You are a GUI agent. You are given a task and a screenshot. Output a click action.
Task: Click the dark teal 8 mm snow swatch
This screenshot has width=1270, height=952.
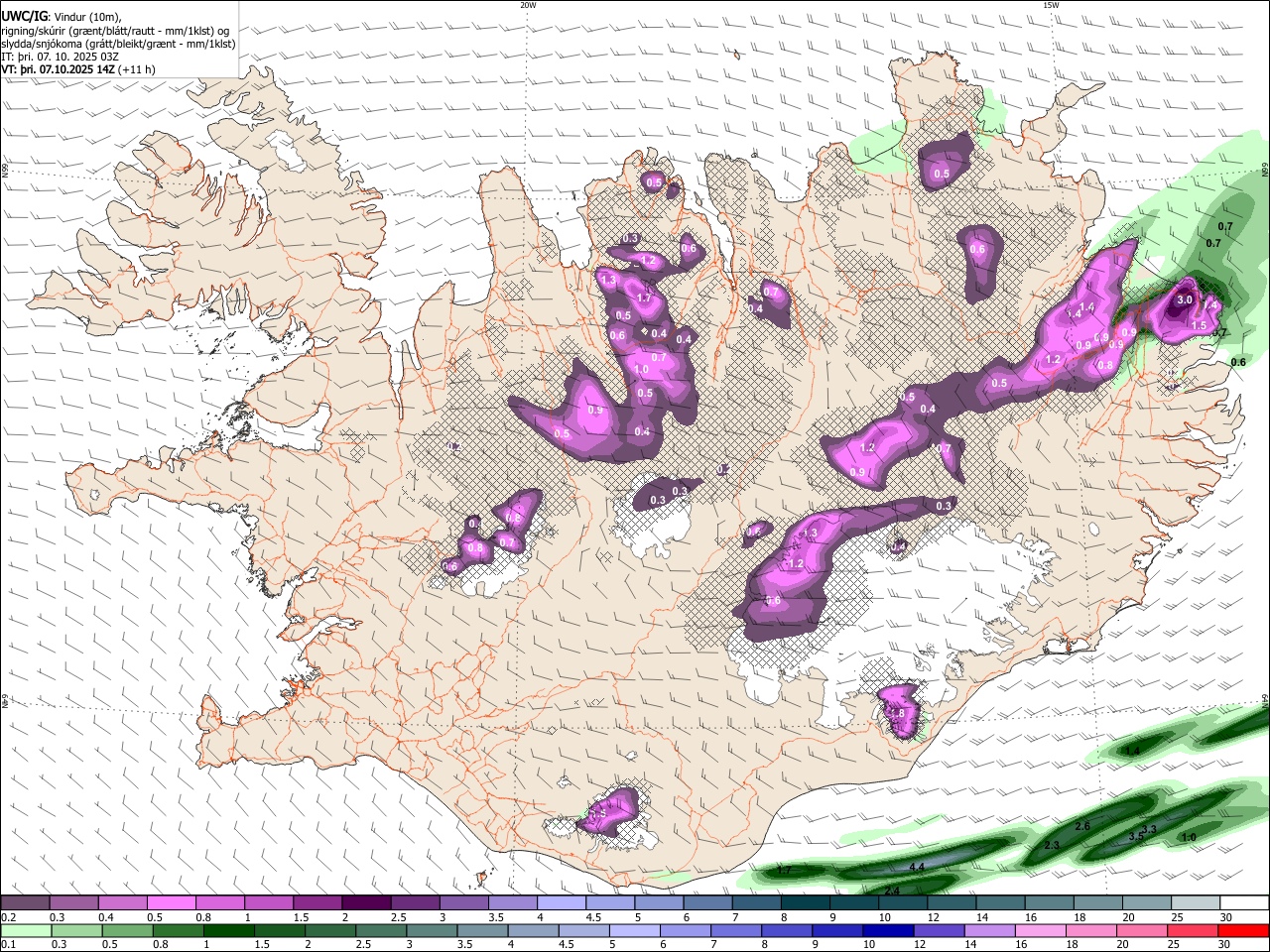tap(806, 903)
